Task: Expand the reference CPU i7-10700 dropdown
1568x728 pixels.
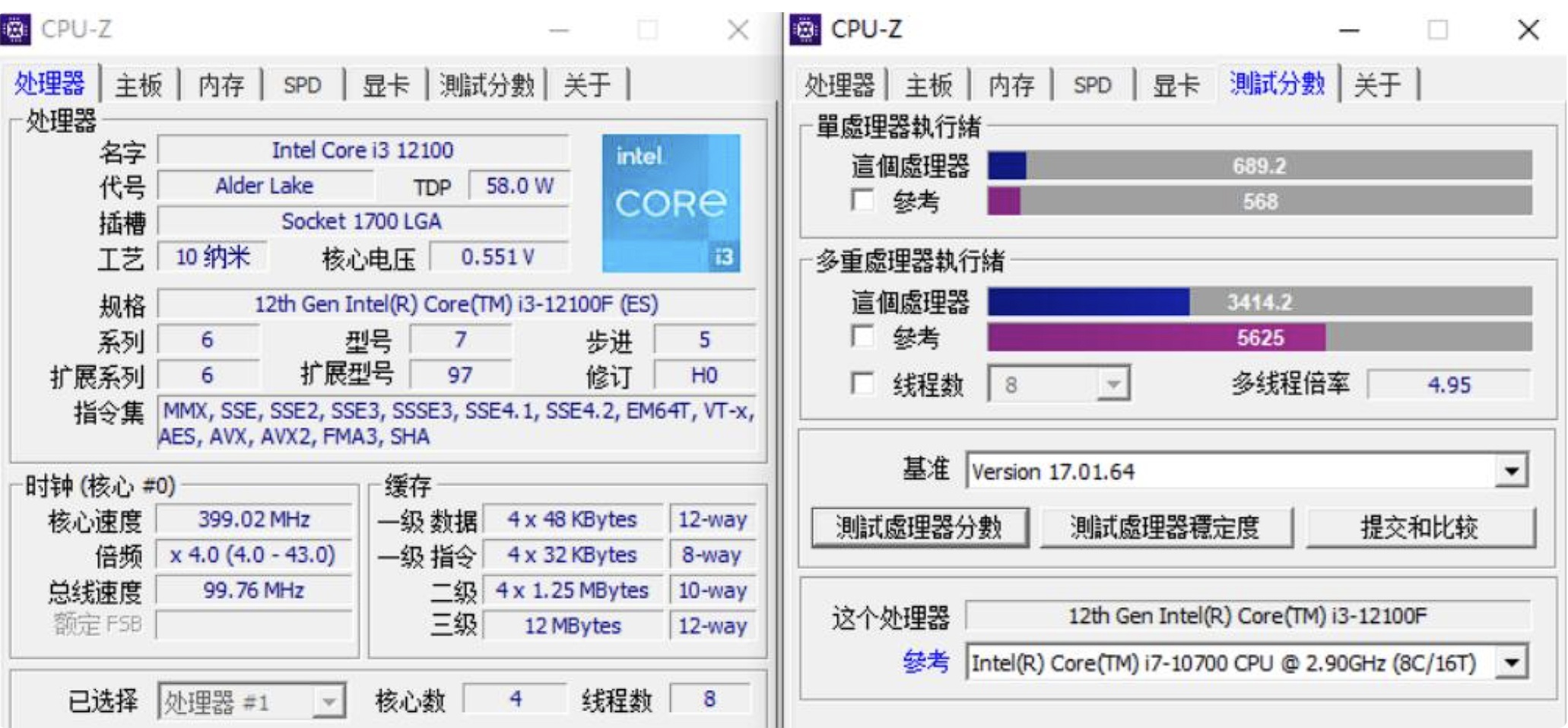Action: point(1511,663)
